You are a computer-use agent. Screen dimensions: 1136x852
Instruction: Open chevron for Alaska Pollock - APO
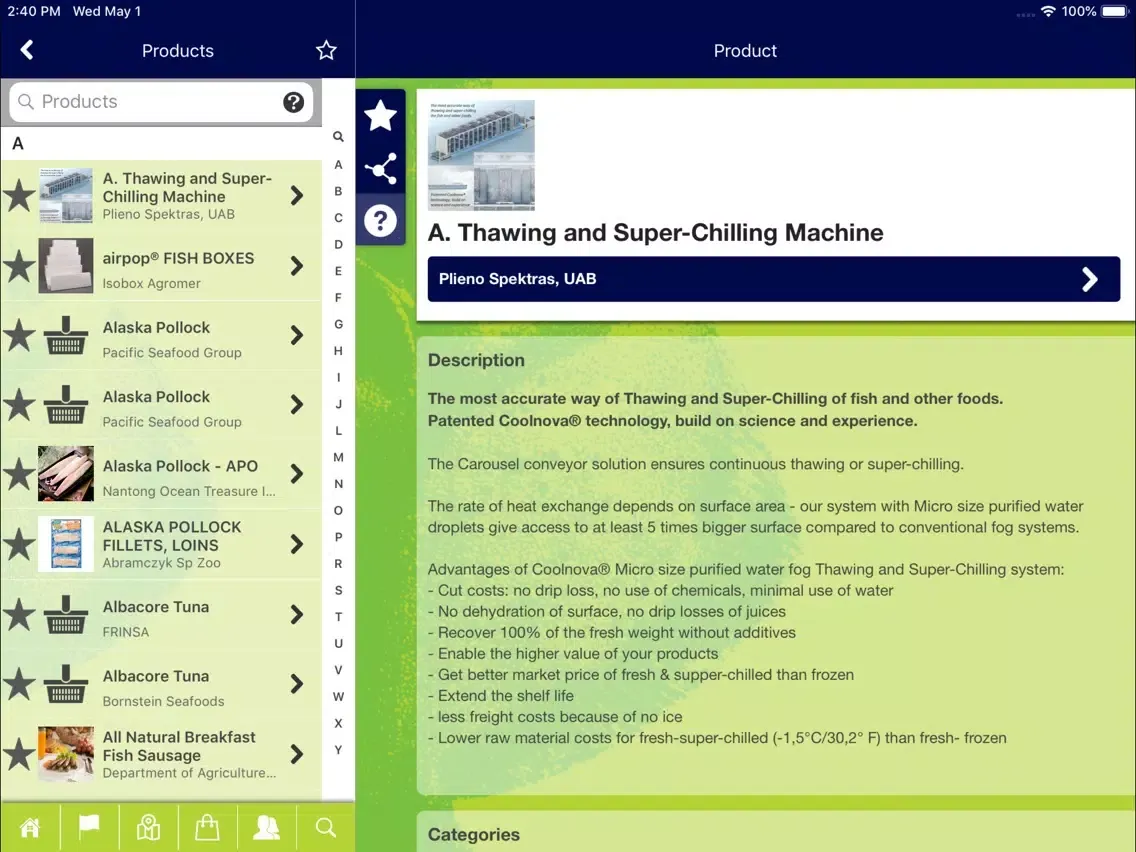(x=296, y=474)
